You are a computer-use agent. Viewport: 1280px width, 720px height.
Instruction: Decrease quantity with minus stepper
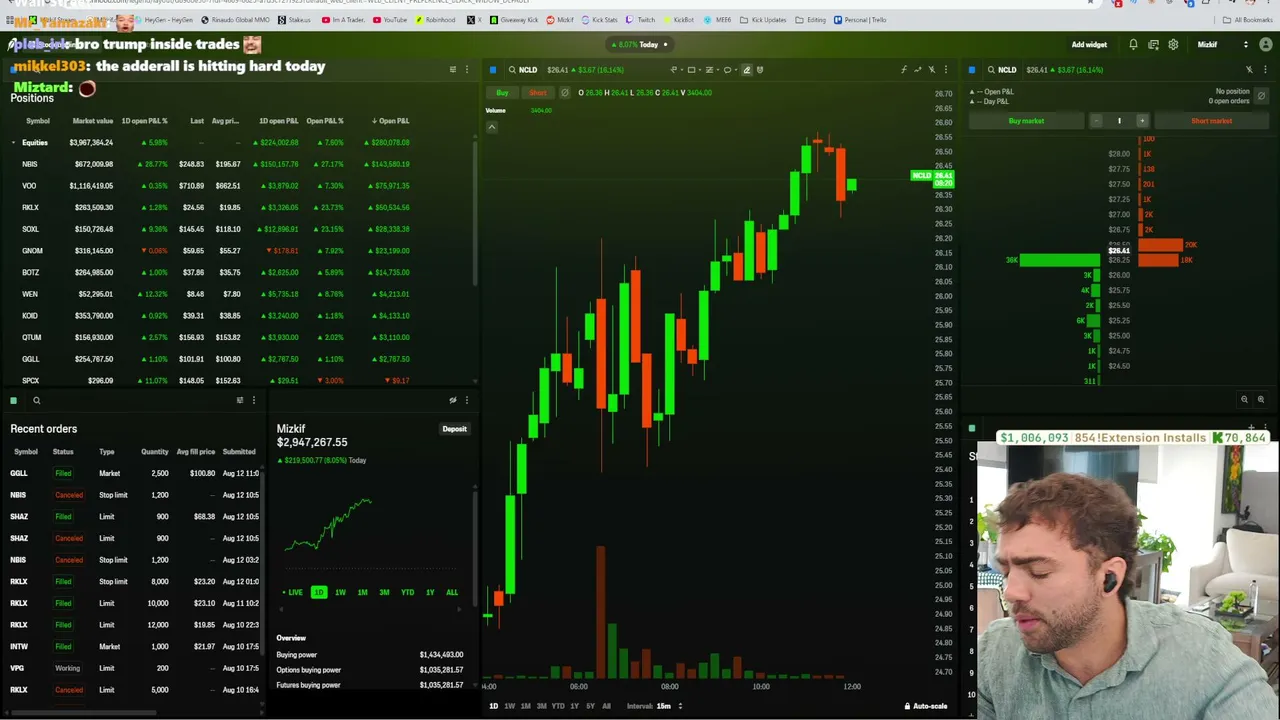[1096, 121]
